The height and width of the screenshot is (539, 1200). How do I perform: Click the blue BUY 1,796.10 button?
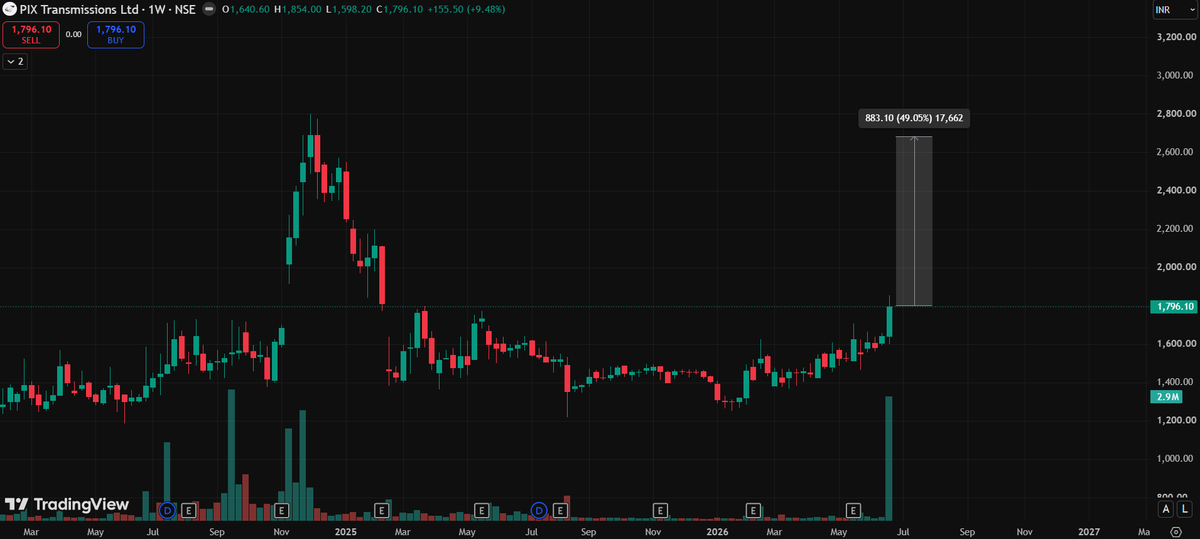pos(115,35)
